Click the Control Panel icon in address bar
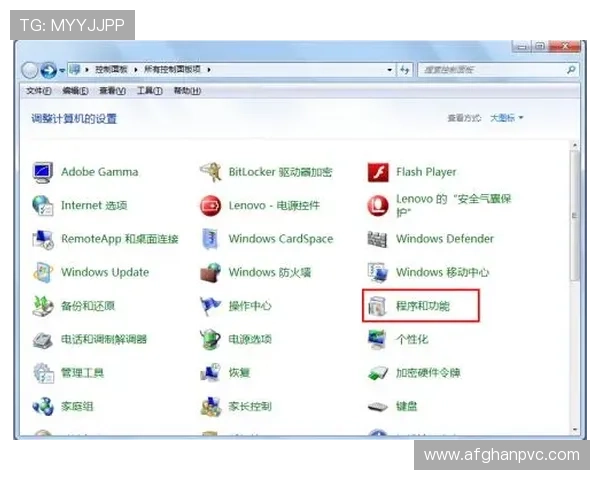600x480 pixels. click(75, 70)
